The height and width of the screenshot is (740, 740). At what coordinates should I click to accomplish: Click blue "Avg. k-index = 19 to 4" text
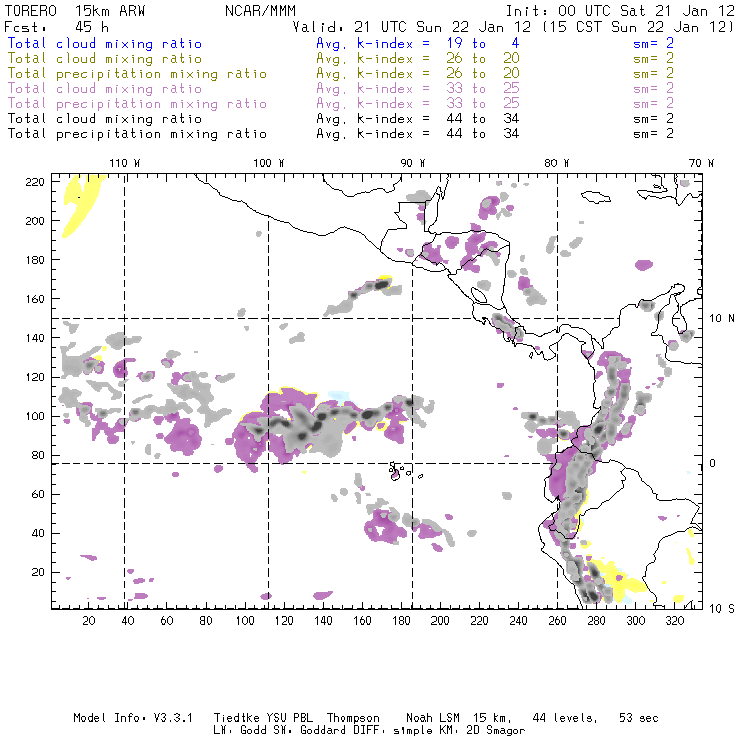(x=418, y=43)
